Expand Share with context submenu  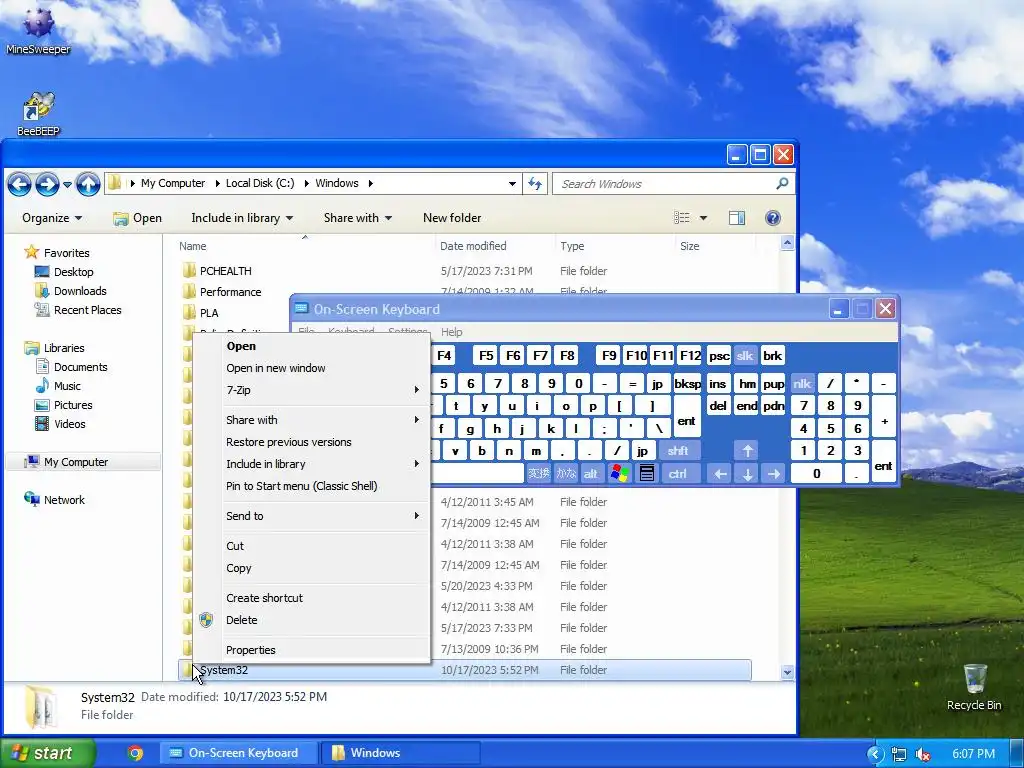[x=312, y=420]
